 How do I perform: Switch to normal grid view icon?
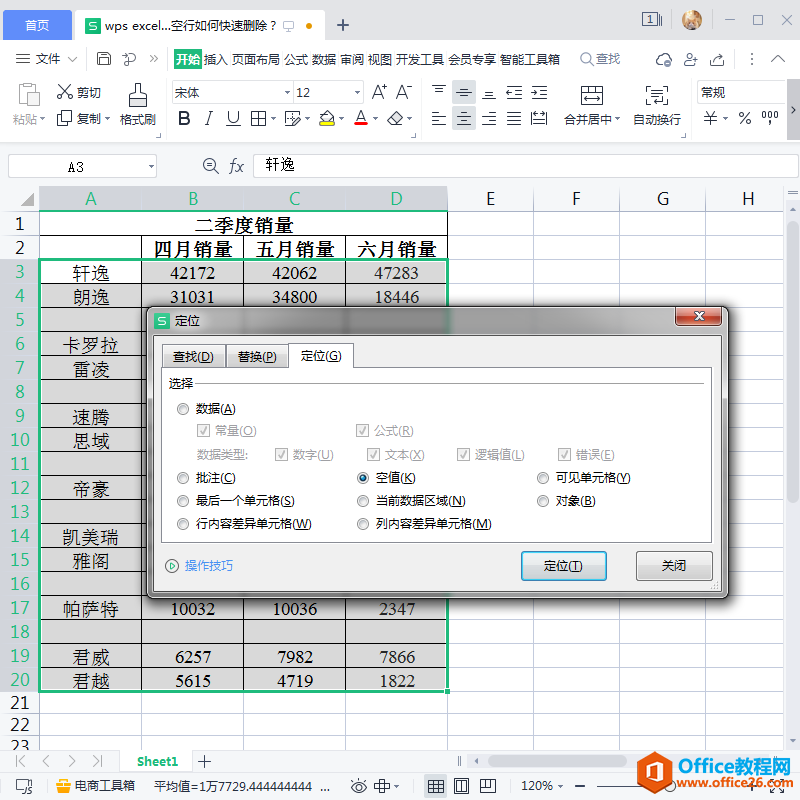point(435,786)
